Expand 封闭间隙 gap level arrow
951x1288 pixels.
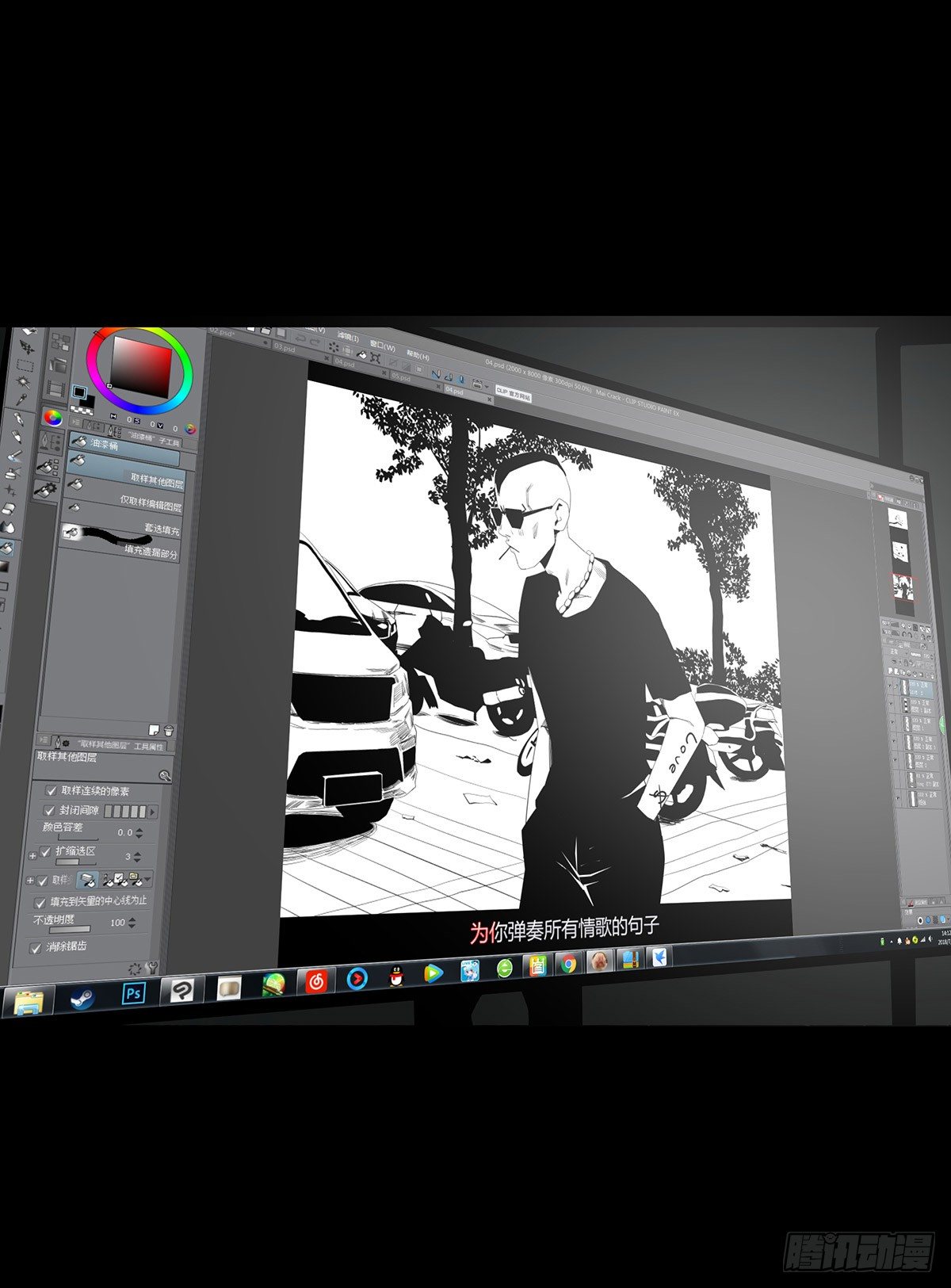[x=152, y=812]
